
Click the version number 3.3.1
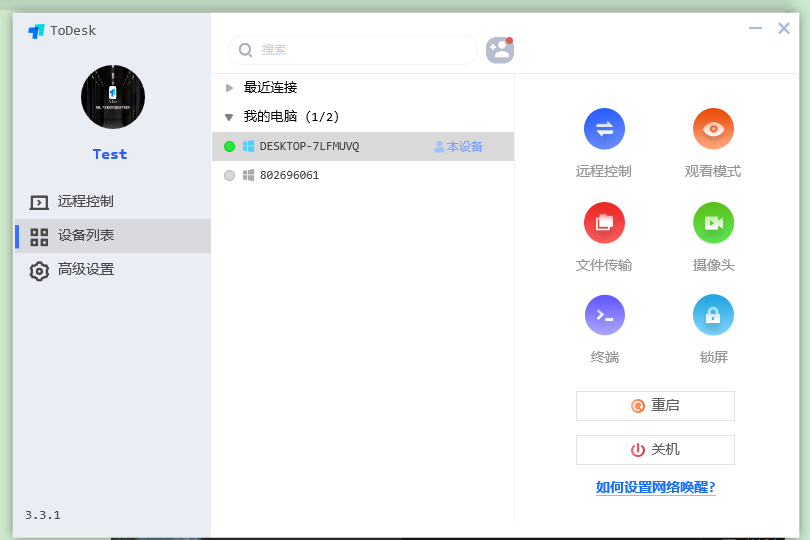point(43,515)
